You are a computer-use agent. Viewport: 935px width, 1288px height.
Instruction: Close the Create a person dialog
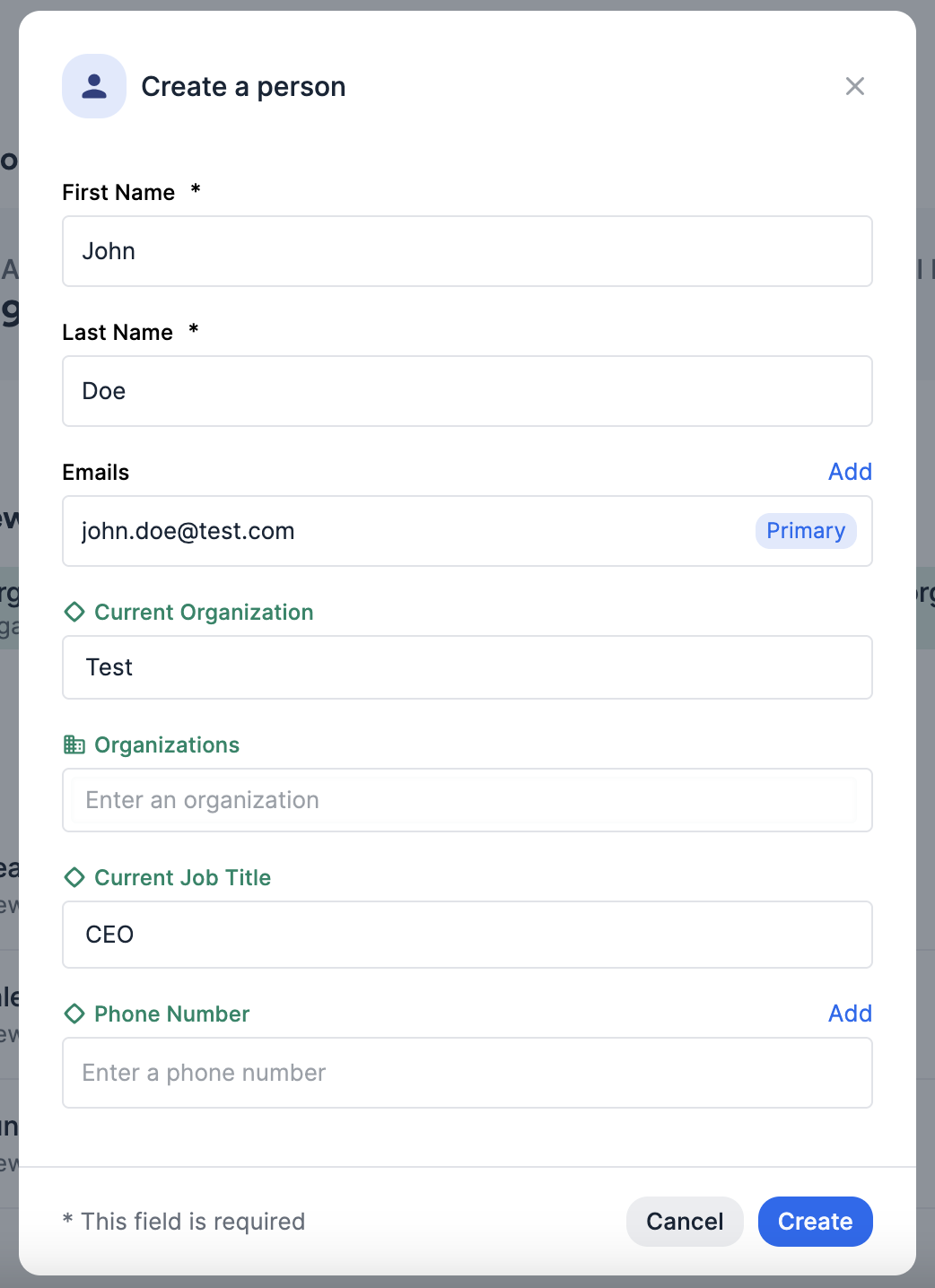854,86
